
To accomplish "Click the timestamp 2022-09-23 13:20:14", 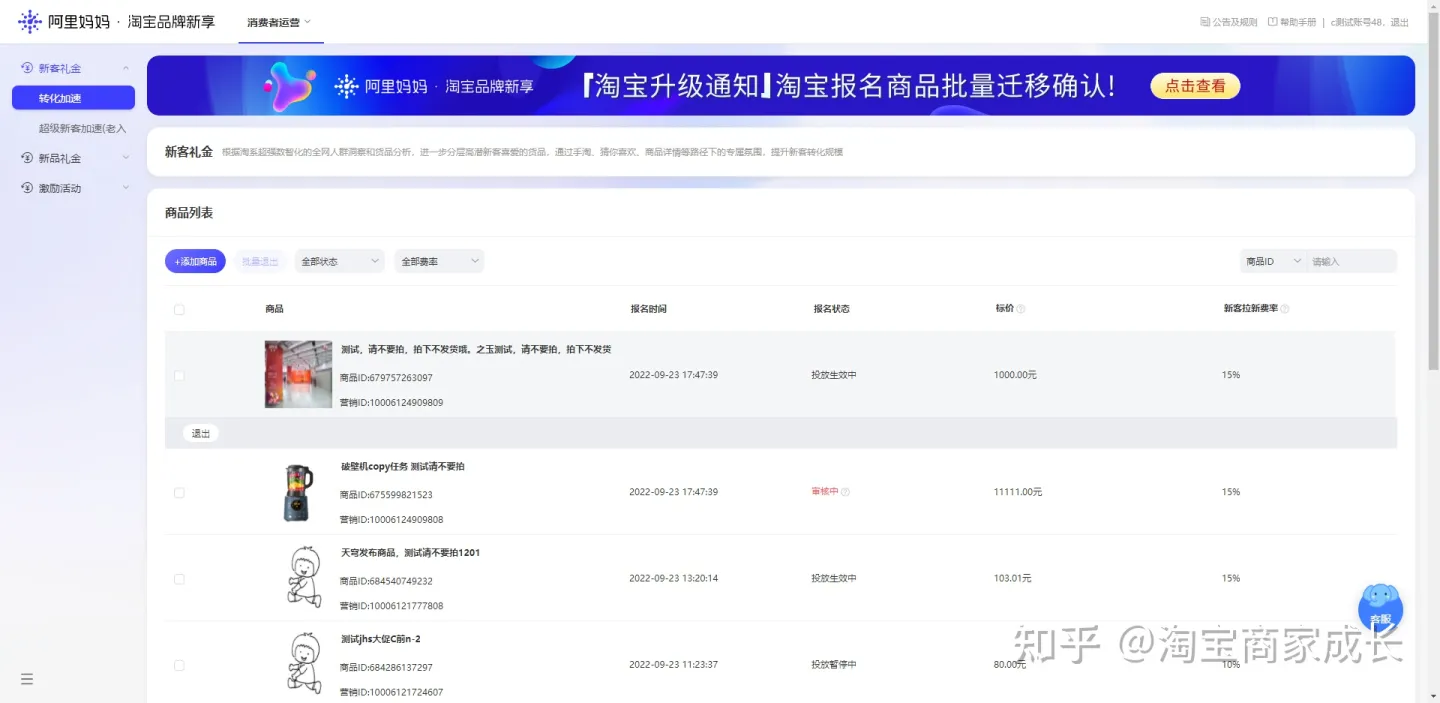I will 673,578.
